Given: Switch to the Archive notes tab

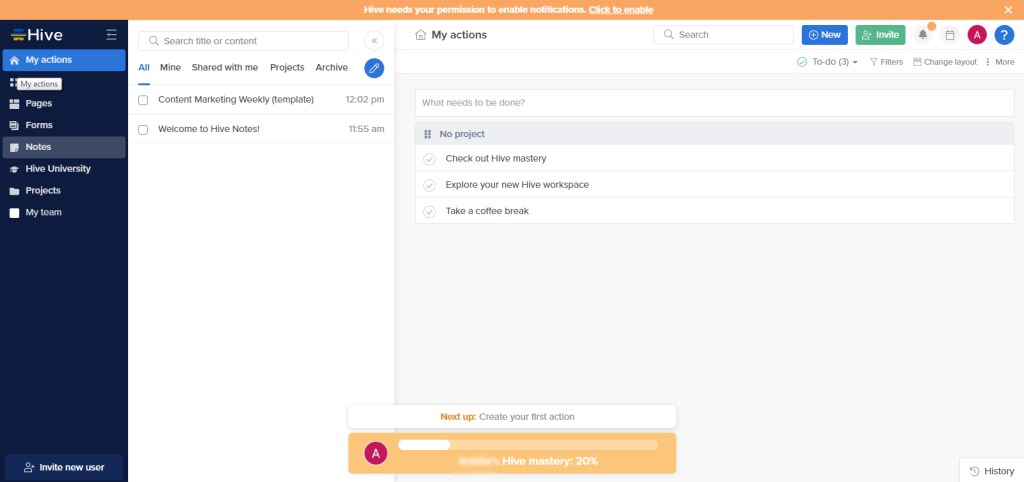Looking at the screenshot, I should pyautogui.click(x=332, y=67).
